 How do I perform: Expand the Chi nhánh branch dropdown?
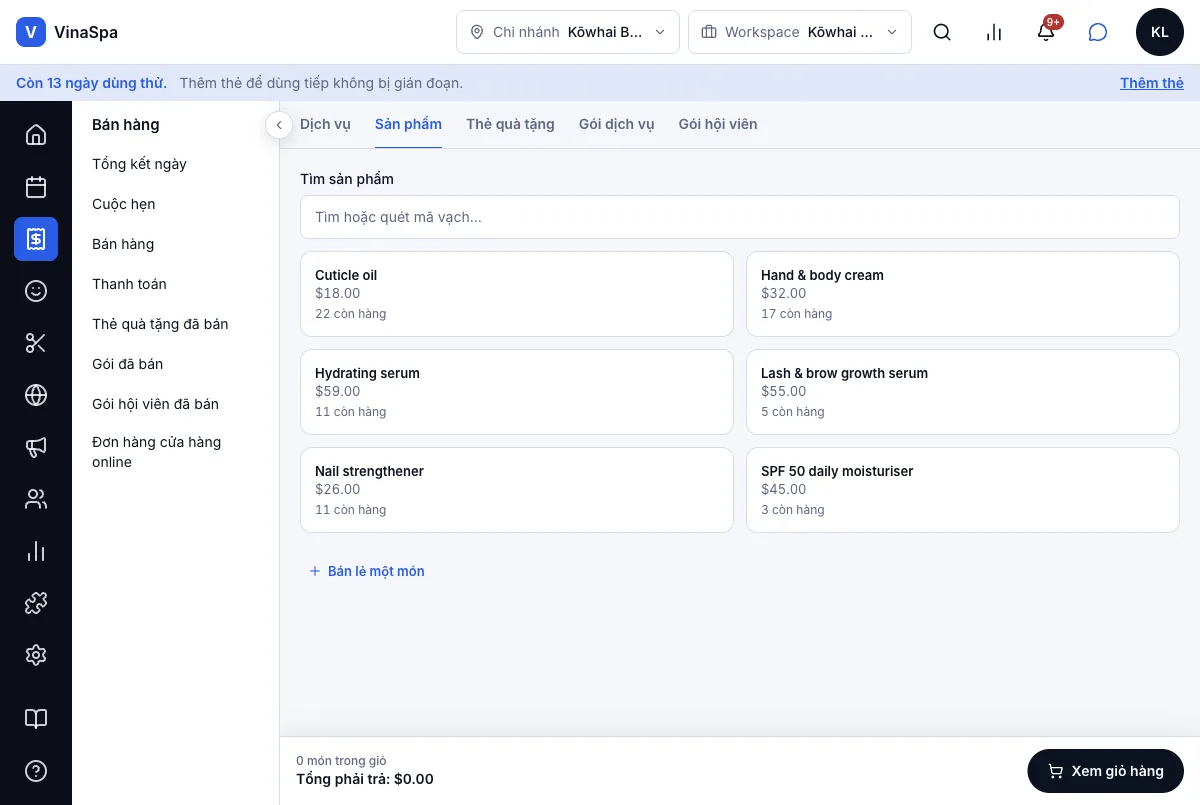pos(568,32)
